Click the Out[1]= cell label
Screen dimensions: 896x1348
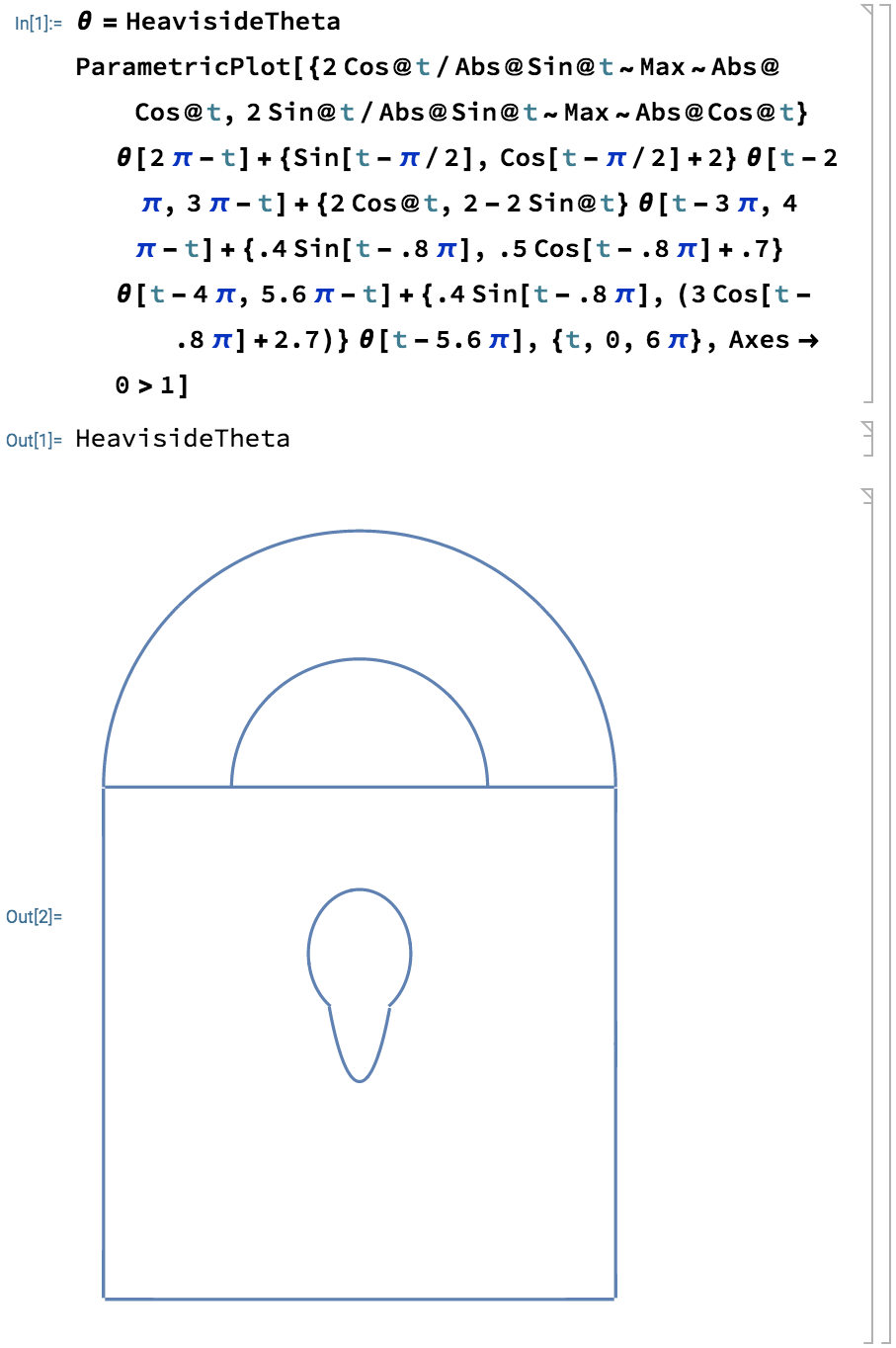34,440
